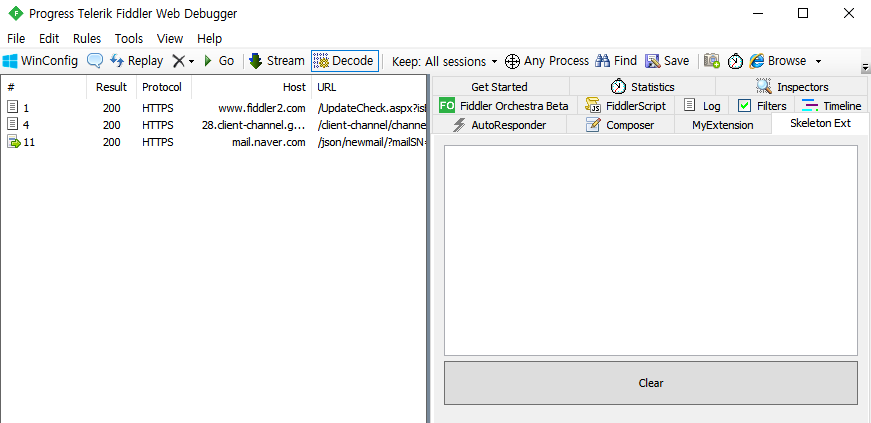Open the Rules menu
This screenshot has width=871, height=423.
(87, 38)
